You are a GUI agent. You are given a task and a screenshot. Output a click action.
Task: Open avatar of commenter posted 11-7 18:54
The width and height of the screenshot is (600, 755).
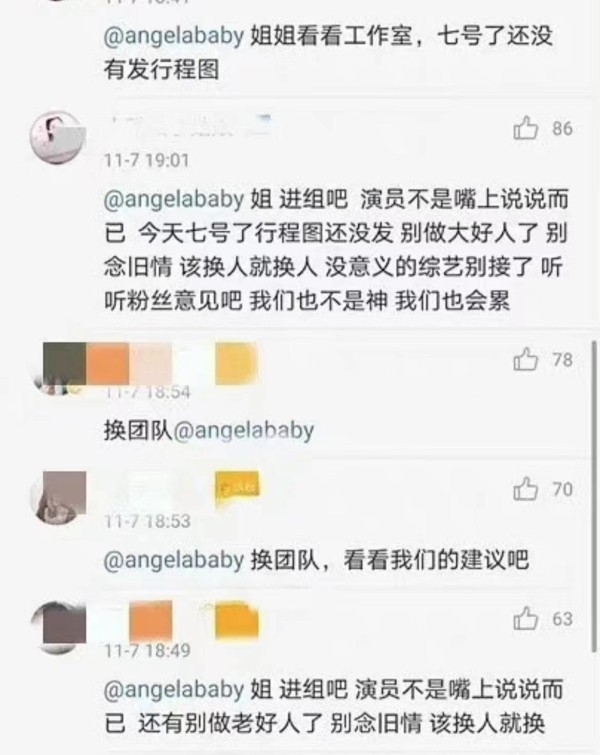(58, 369)
